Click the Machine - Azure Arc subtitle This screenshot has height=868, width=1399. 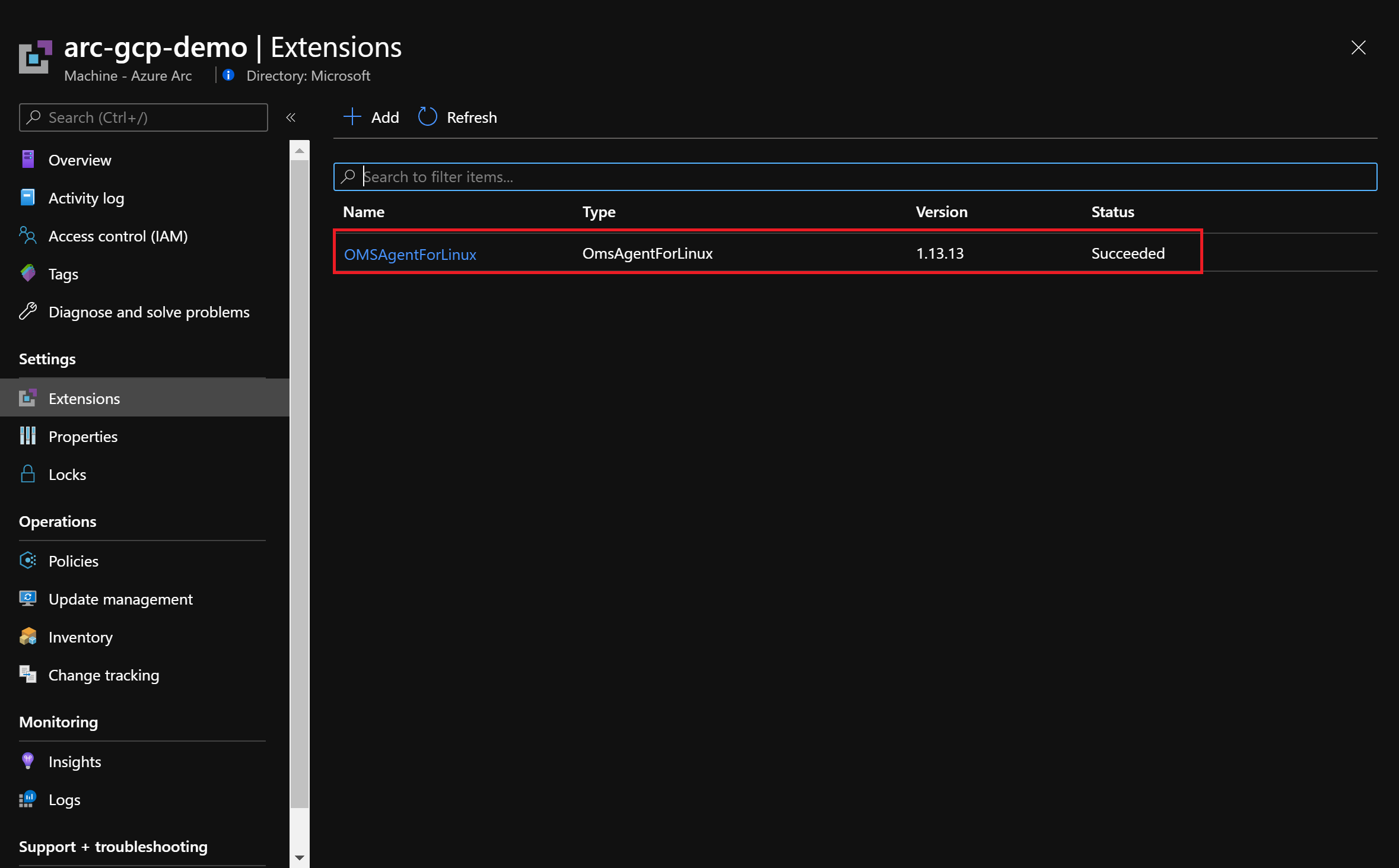point(128,75)
